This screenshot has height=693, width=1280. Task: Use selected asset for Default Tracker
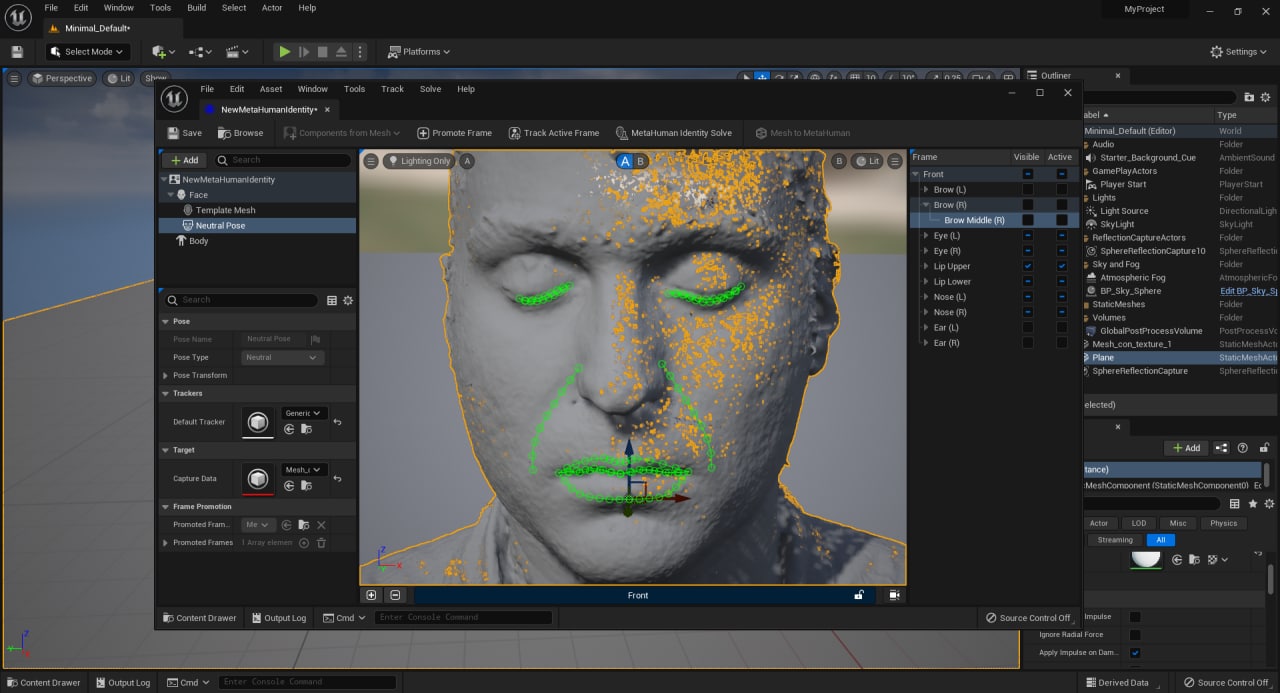[x=289, y=429]
